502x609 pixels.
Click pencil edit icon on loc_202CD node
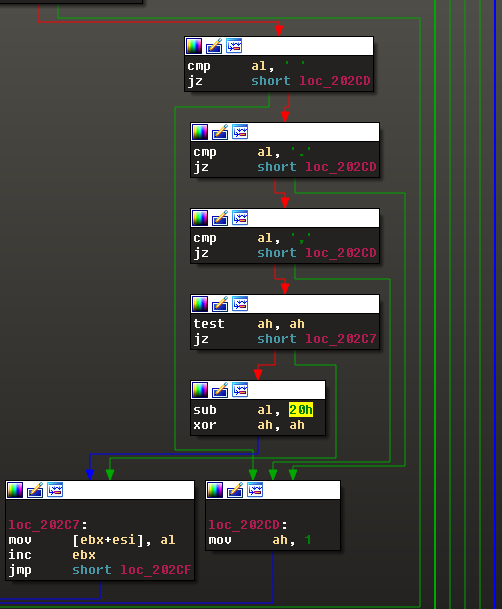(x=235, y=490)
